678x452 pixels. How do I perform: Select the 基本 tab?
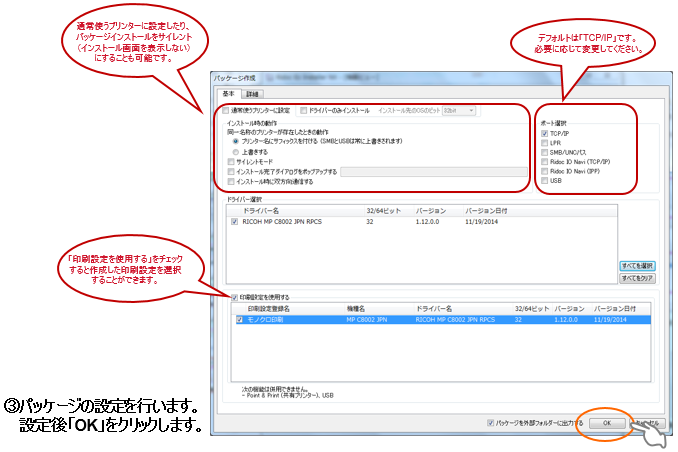click(227, 93)
